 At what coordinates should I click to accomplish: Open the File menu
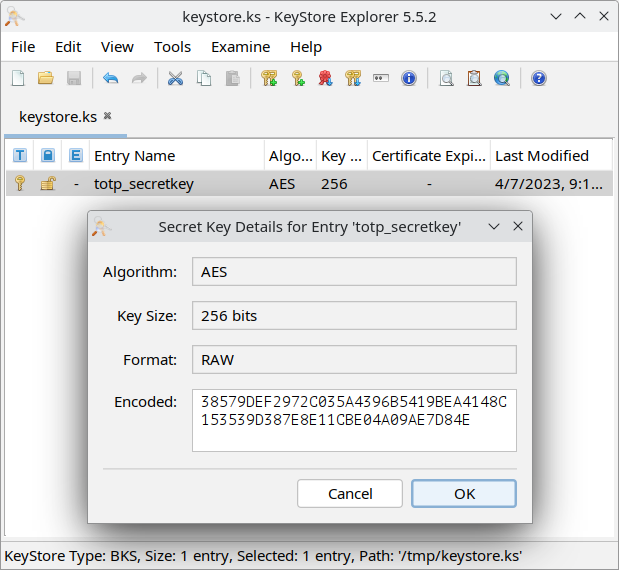(23, 47)
